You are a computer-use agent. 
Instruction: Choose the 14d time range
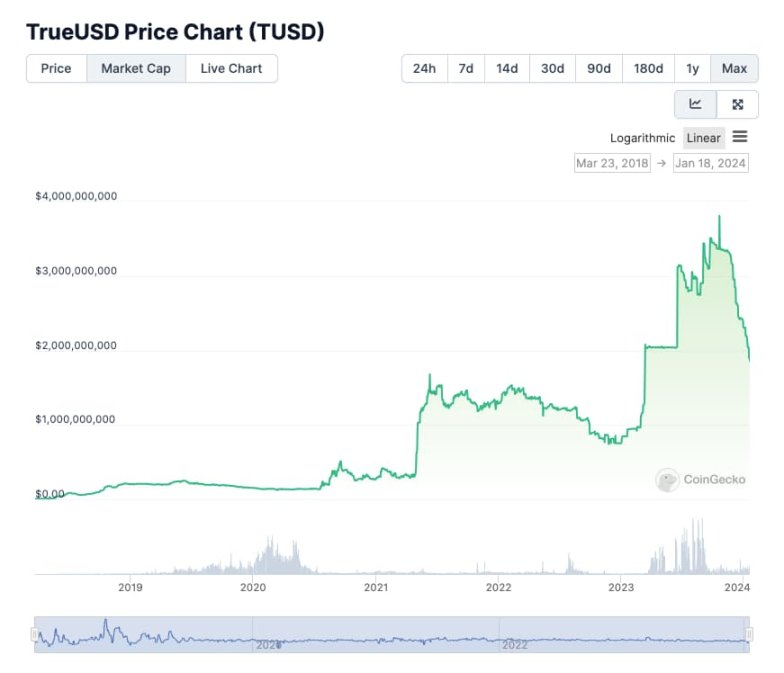click(x=507, y=68)
